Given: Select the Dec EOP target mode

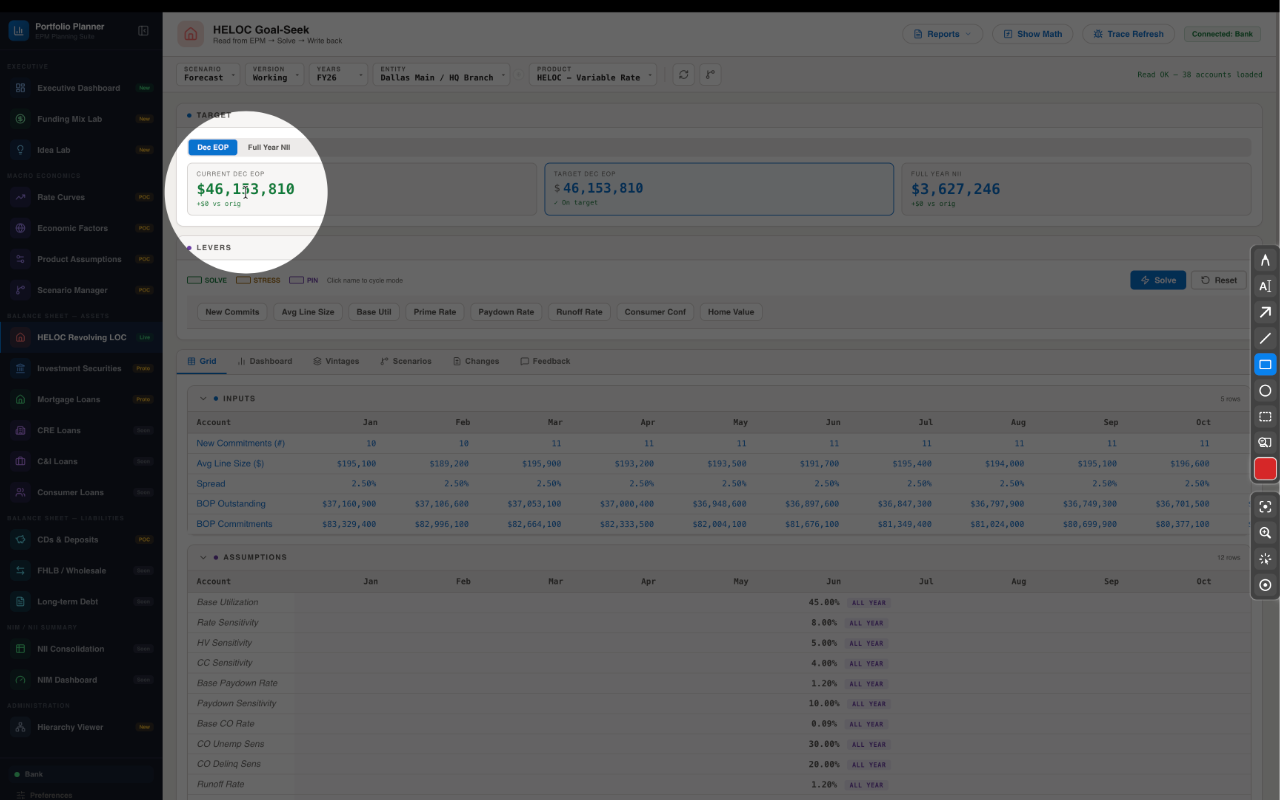Looking at the screenshot, I should coord(212,147).
